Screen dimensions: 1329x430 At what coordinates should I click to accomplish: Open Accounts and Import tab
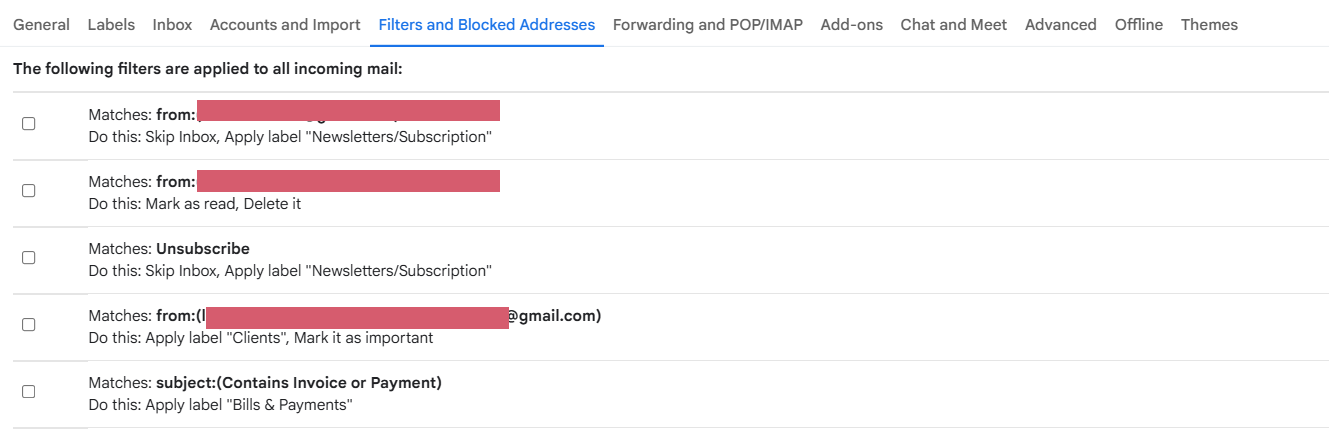285,25
